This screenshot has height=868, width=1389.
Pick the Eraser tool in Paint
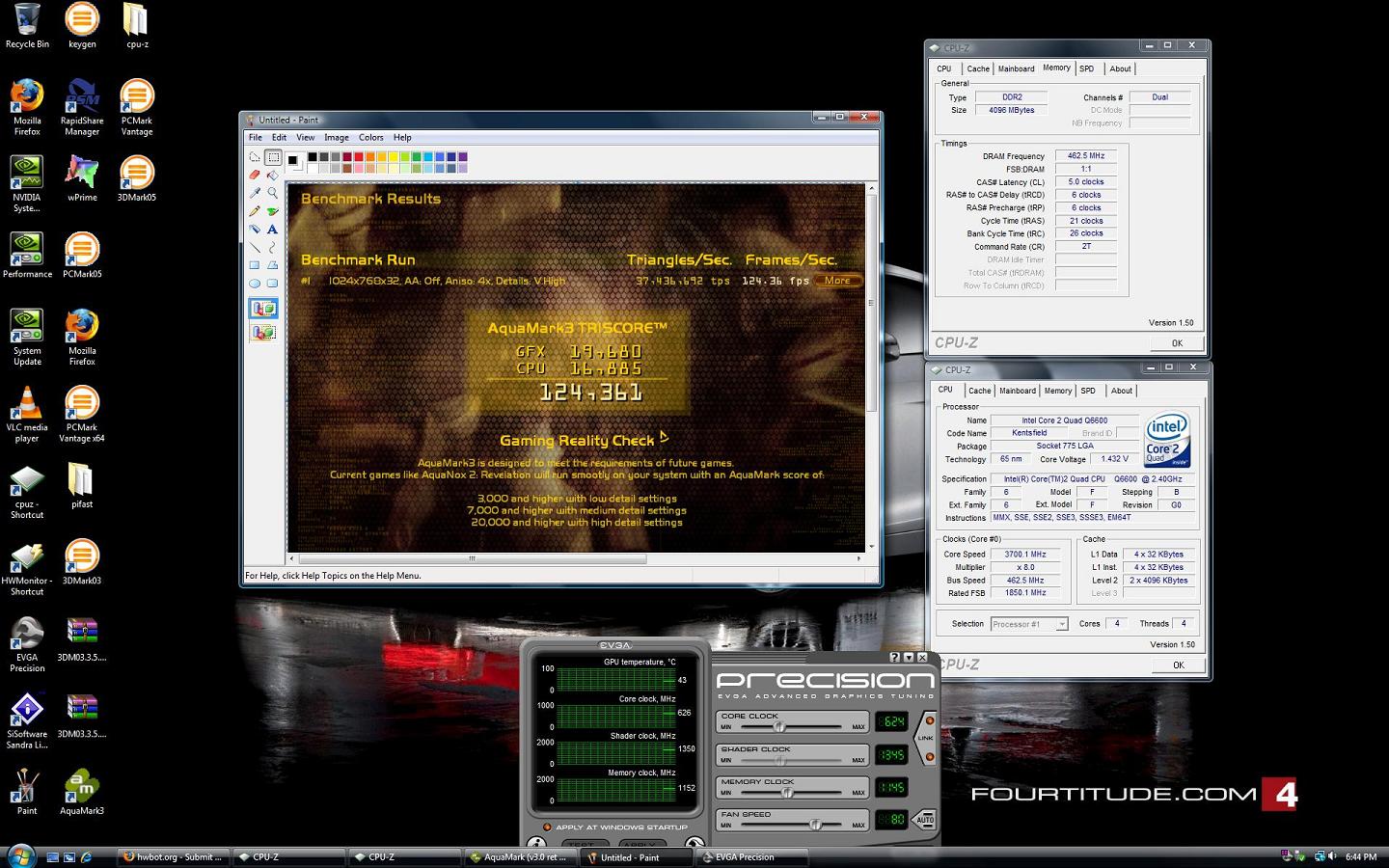(255, 176)
